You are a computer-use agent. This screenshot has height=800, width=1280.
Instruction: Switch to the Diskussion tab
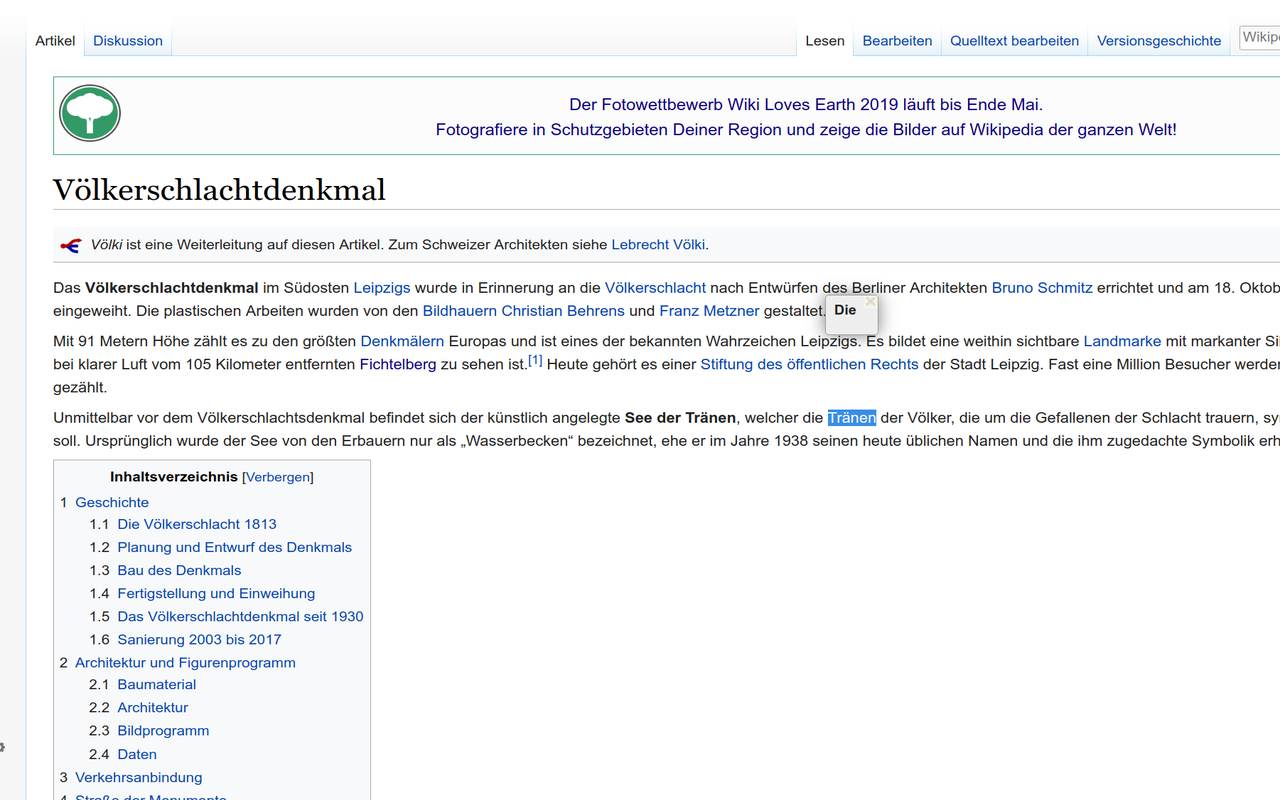click(128, 41)
